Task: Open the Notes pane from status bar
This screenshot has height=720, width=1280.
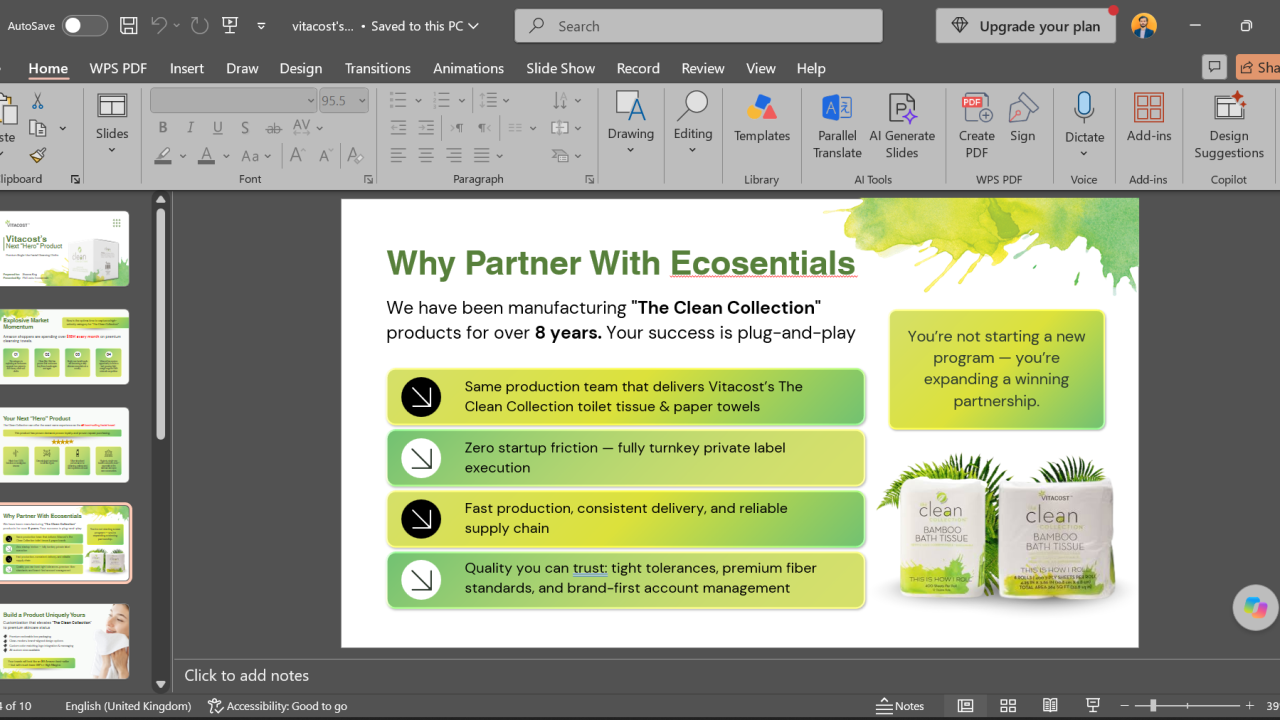Action: tap(900, 706)
